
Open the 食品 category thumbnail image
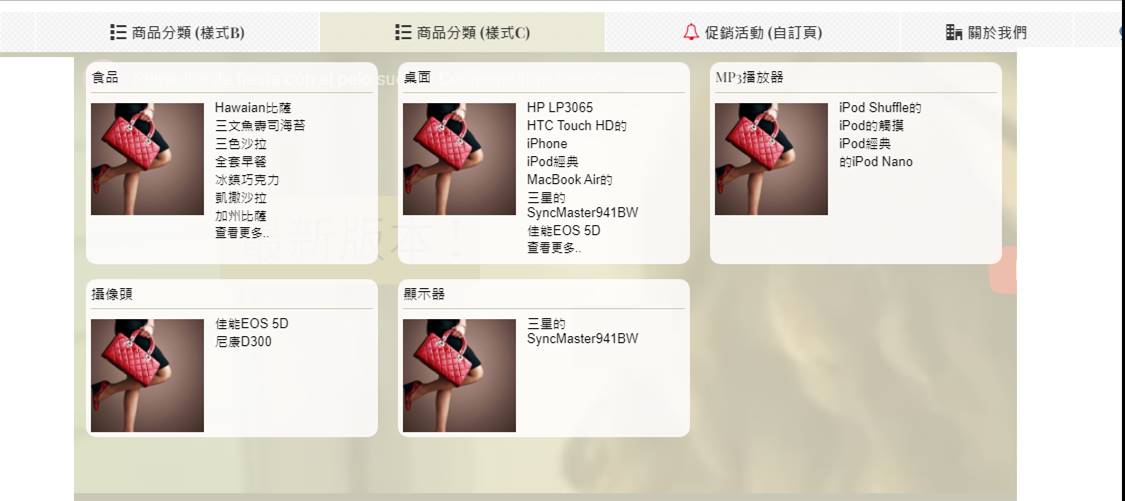tap(147, 159)
